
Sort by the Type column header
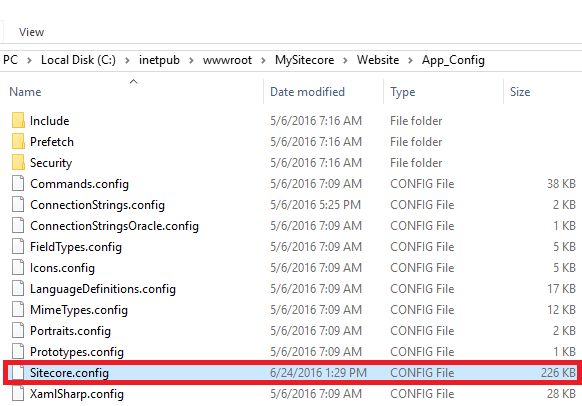(403, 92)
